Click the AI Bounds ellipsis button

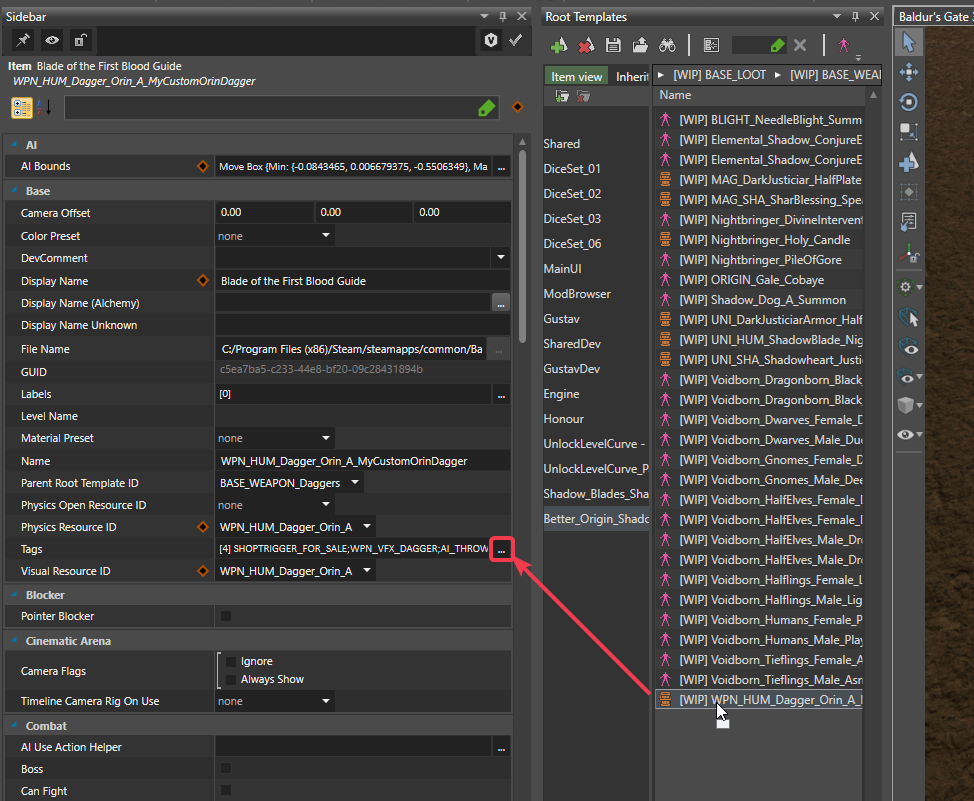pos(501,167)
